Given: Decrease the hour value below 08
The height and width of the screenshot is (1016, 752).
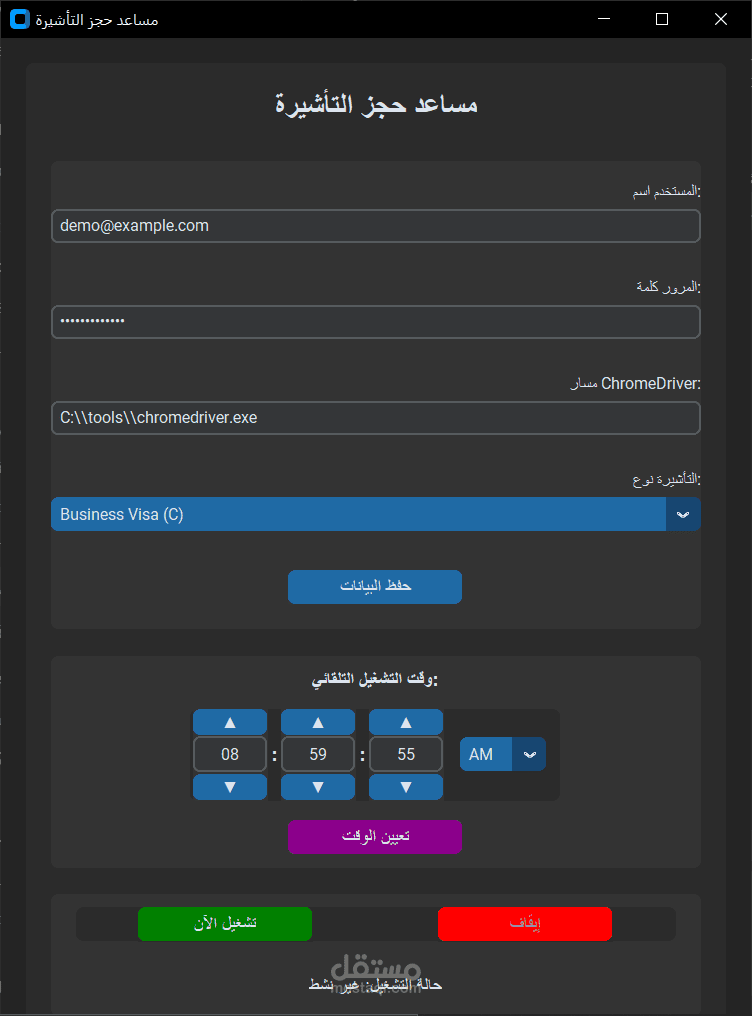Looking at the screenshot, I should pyautogui.click(x=230, y=787).
